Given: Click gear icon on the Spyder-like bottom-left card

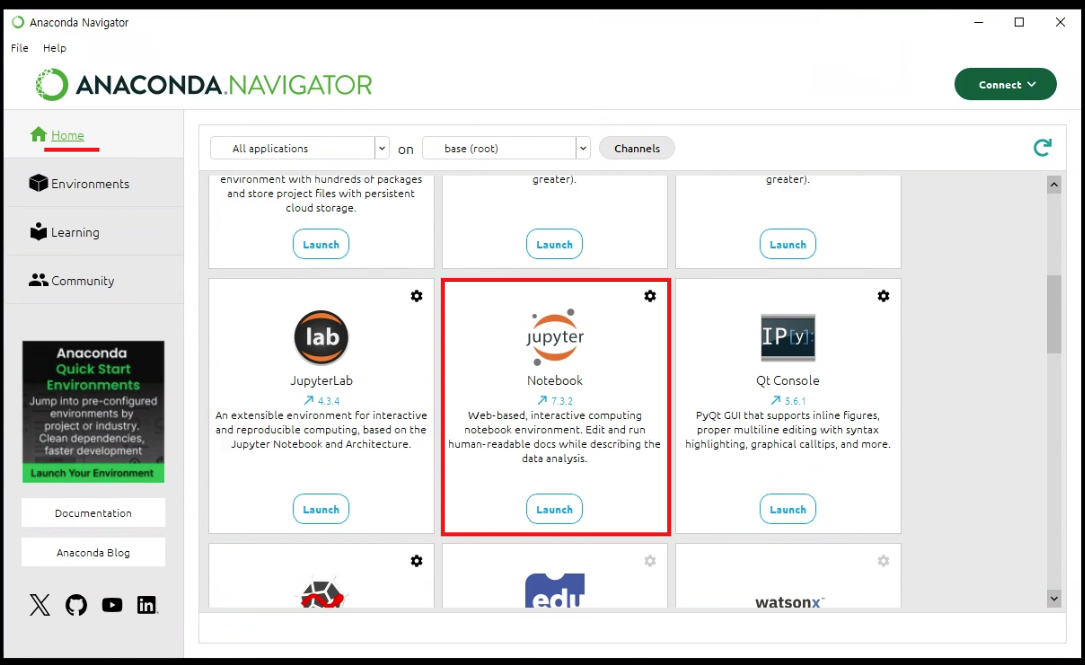Looking at the screenshot, I should coord(417,561).
